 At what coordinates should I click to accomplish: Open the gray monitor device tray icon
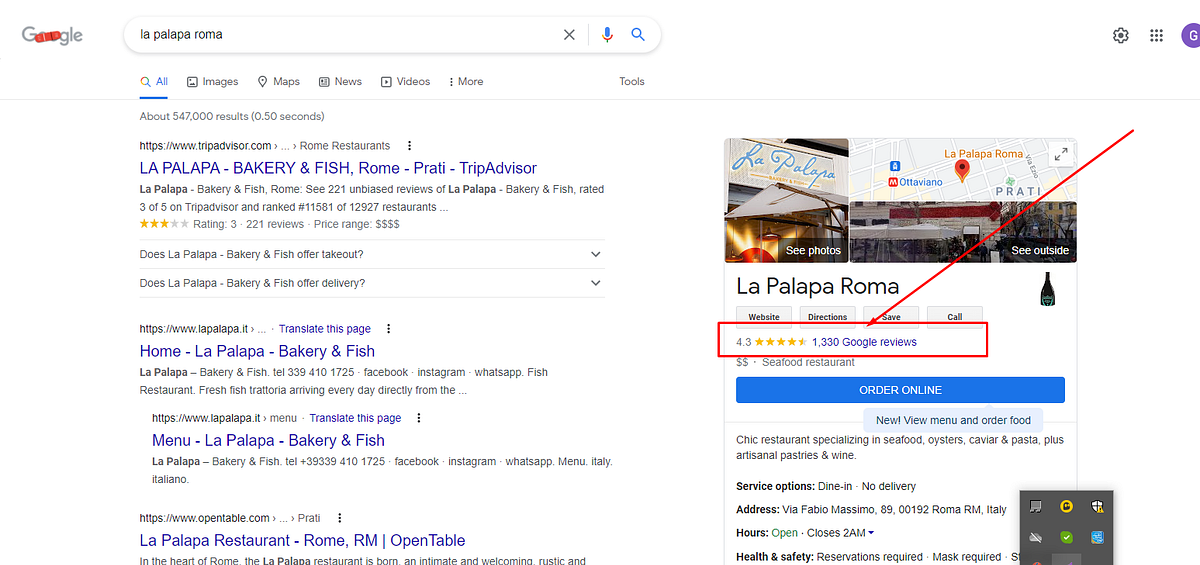1037,507
